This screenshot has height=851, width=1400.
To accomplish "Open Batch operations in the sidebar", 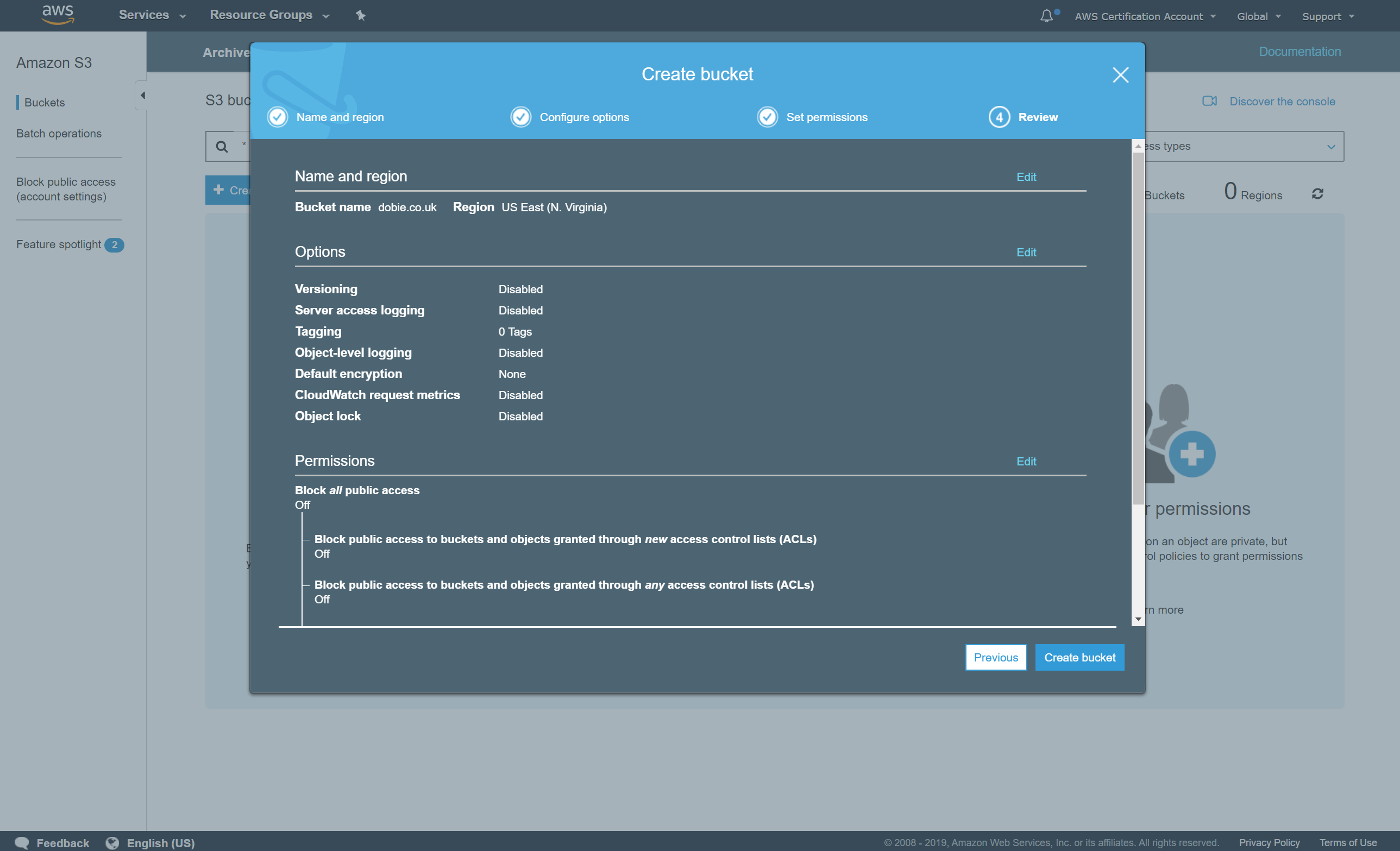I will pos(59,134).
